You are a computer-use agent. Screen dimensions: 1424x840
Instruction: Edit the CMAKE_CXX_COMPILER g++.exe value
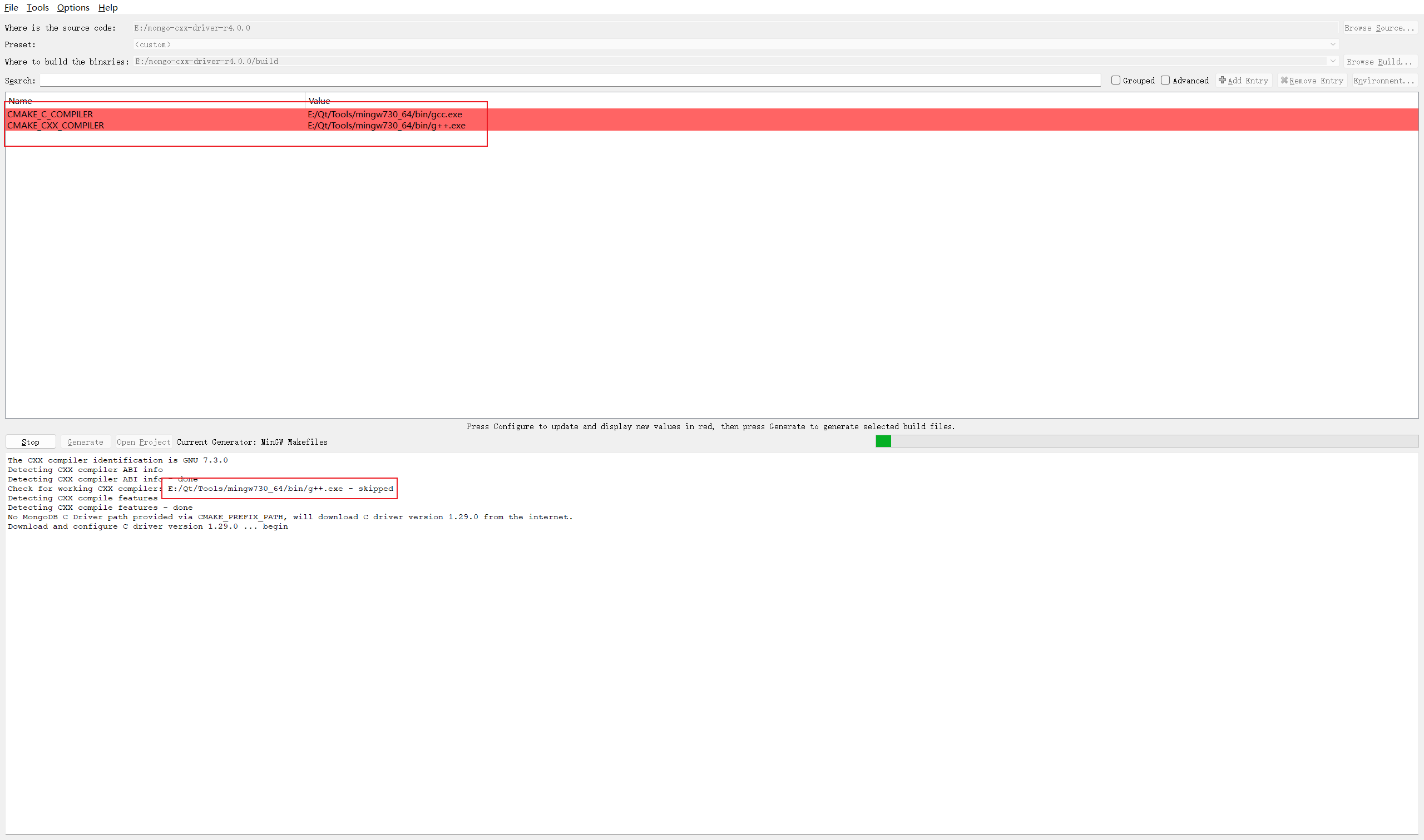tap(386, 126)
